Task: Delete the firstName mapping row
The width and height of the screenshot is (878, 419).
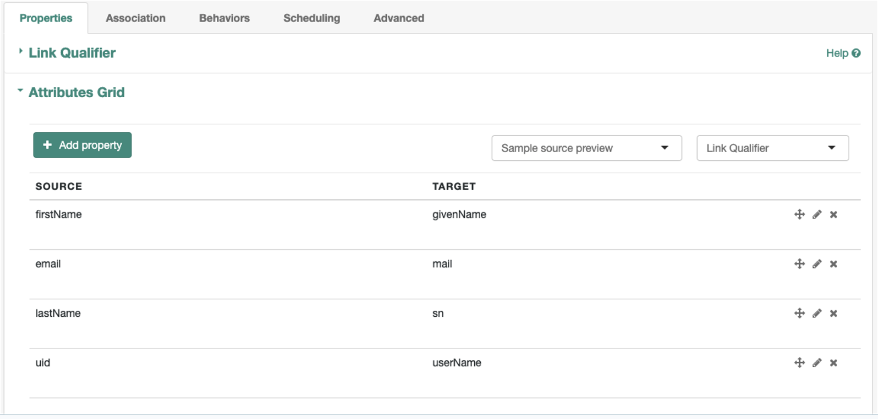Action: 833,215
